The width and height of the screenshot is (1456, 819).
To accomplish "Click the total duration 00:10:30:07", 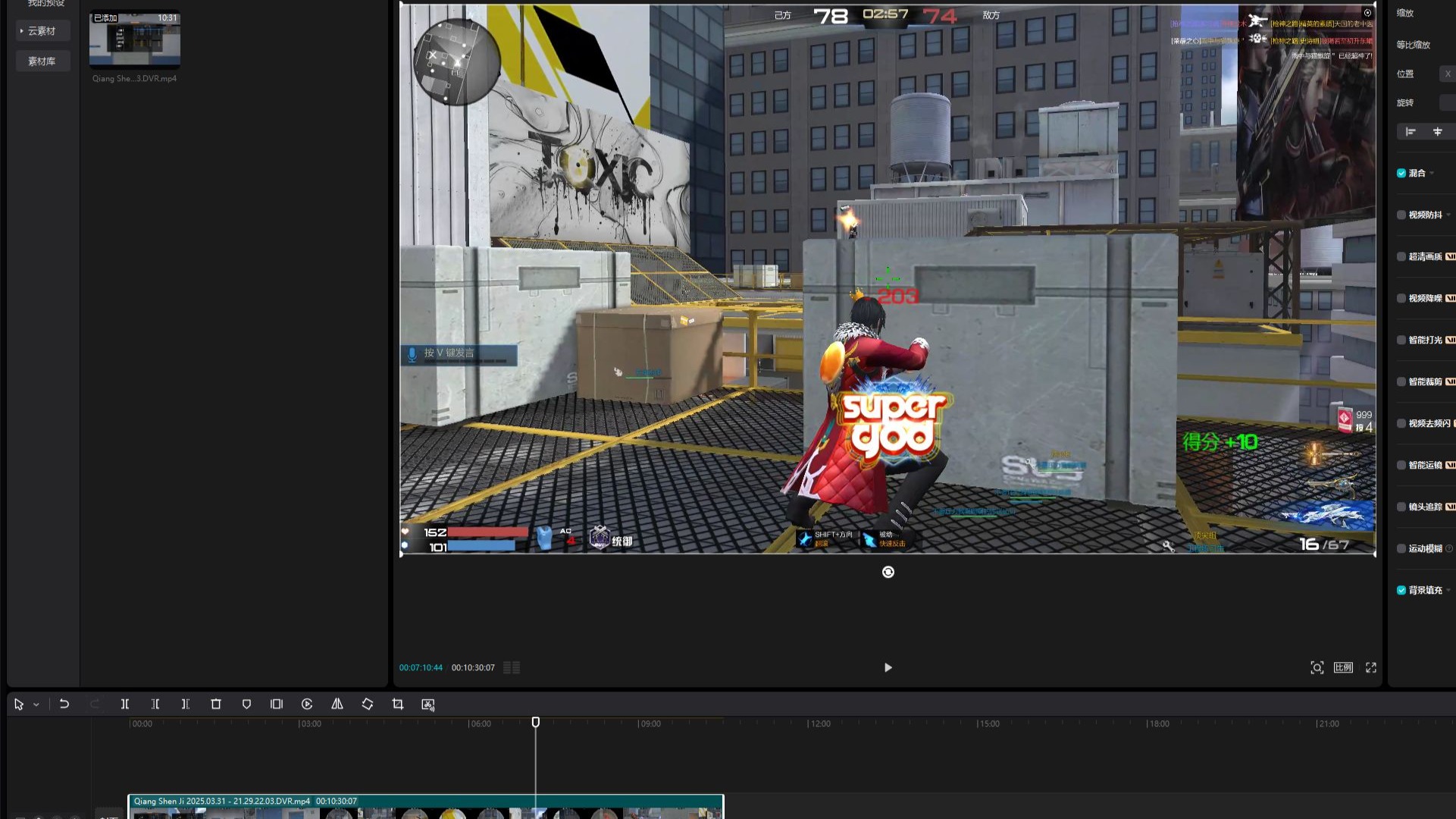I will point(473,668).
